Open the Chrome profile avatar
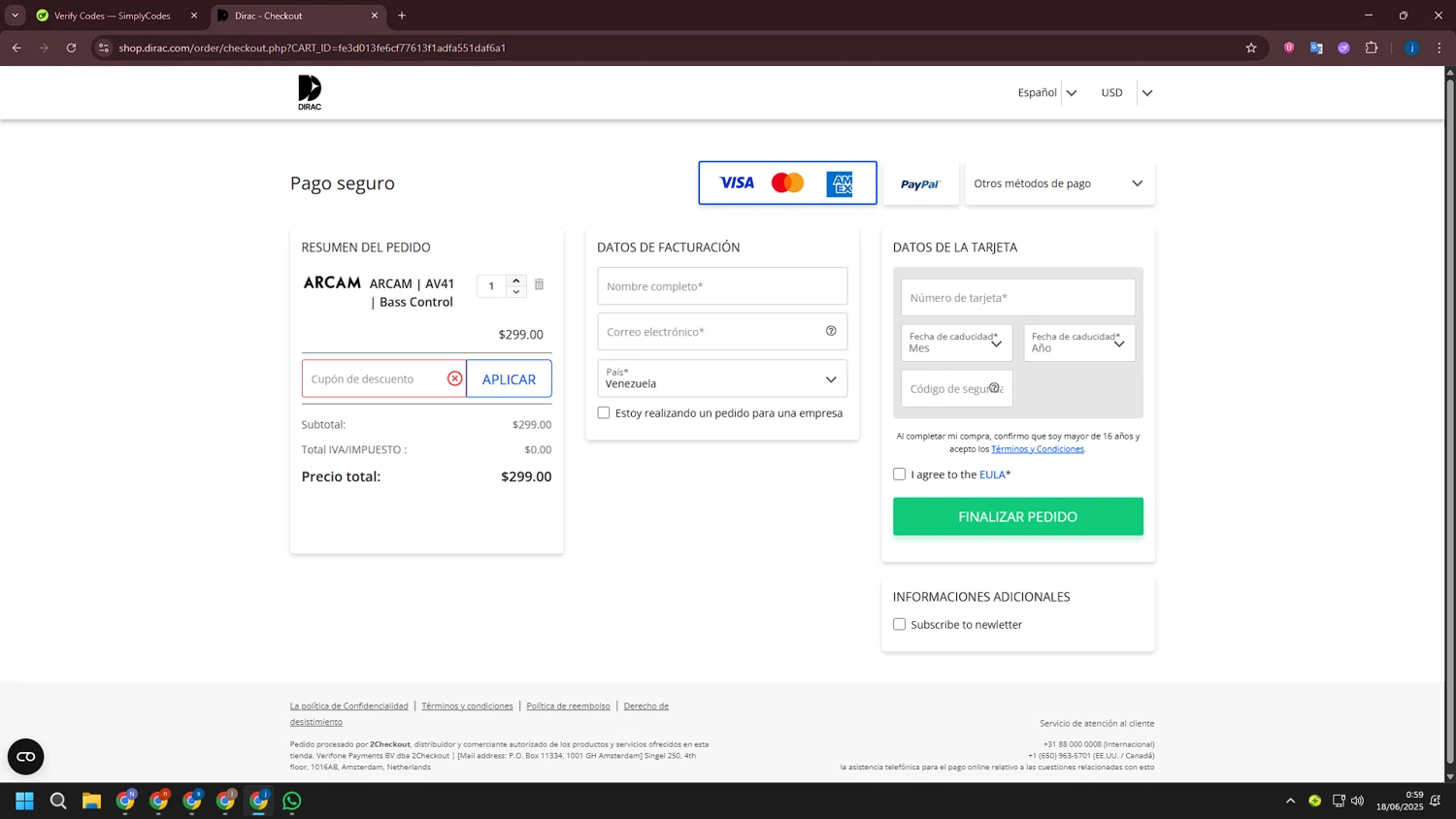 coord(1411,48)
